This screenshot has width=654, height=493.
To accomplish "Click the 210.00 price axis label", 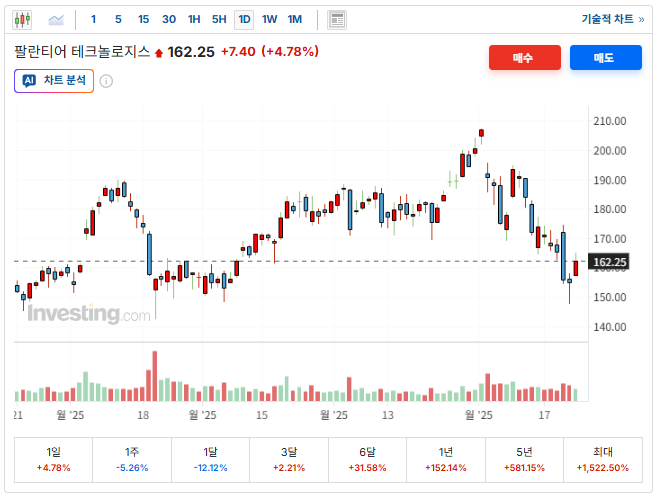I will coord(609,121).
